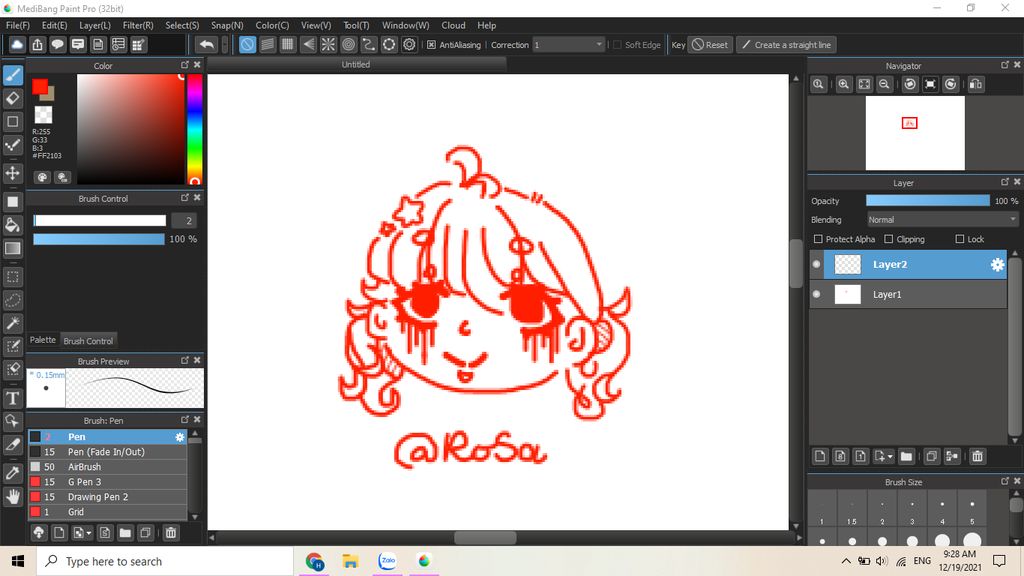Click the export share icon
The height and width of the screenshot is (576, 1024).
click(x=37, y=44)
